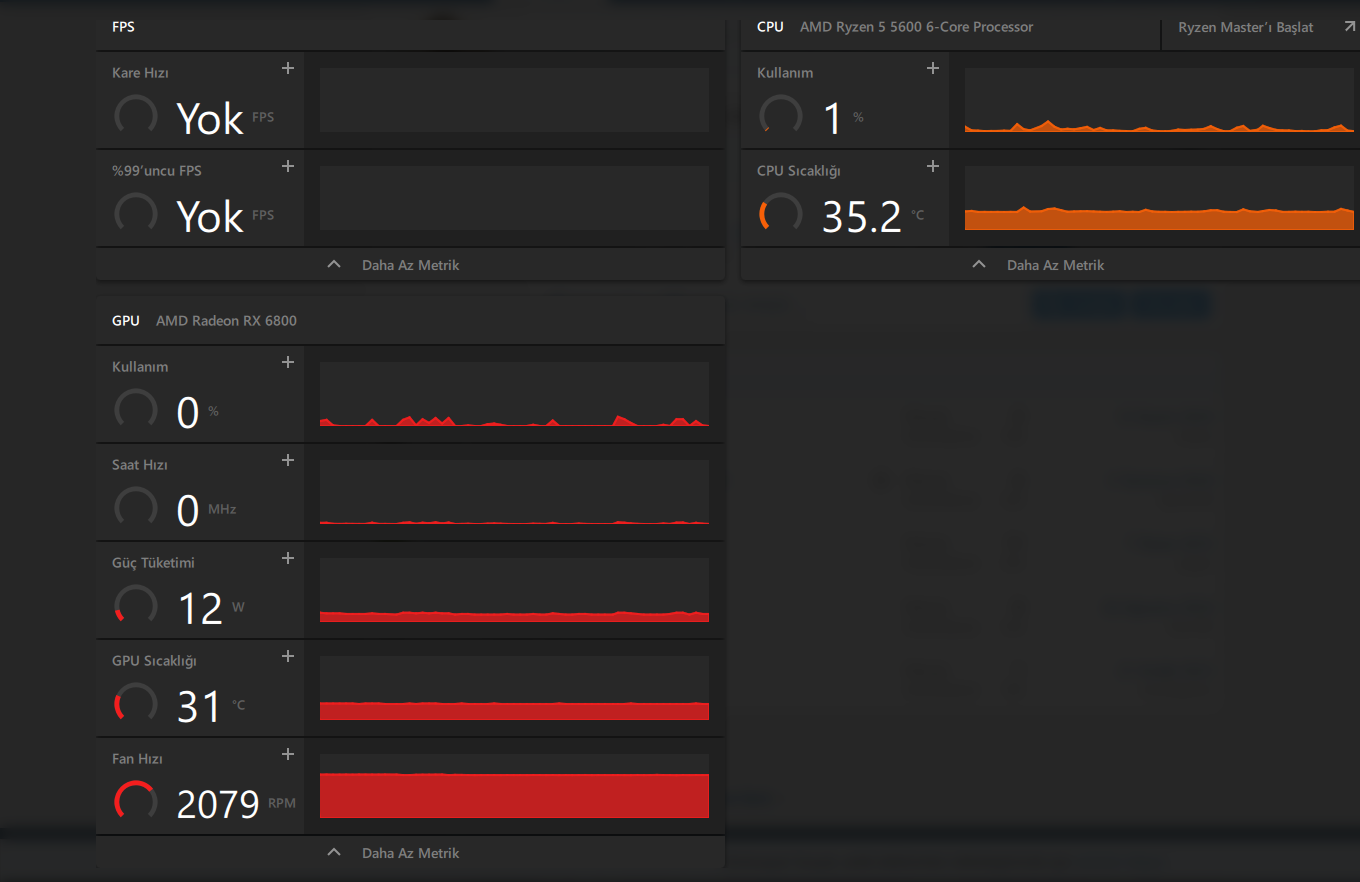
Task: Collapse CPU metrics with Daha Az Metrik
Action: pyautogui.click(x=1050, y=265)
